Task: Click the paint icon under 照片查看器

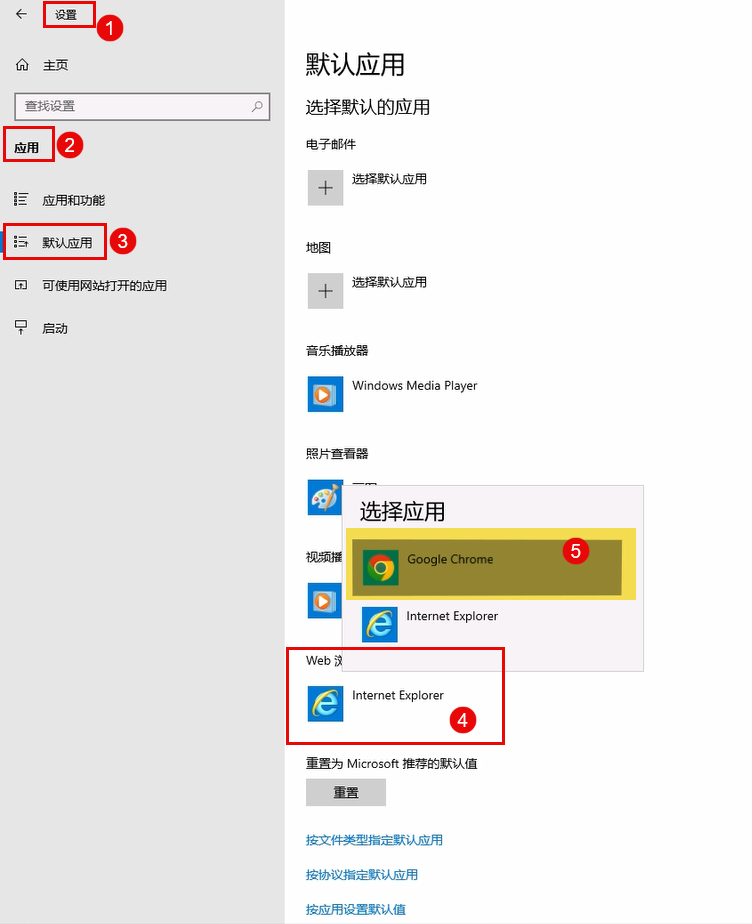Action: (x=323, y=497)
